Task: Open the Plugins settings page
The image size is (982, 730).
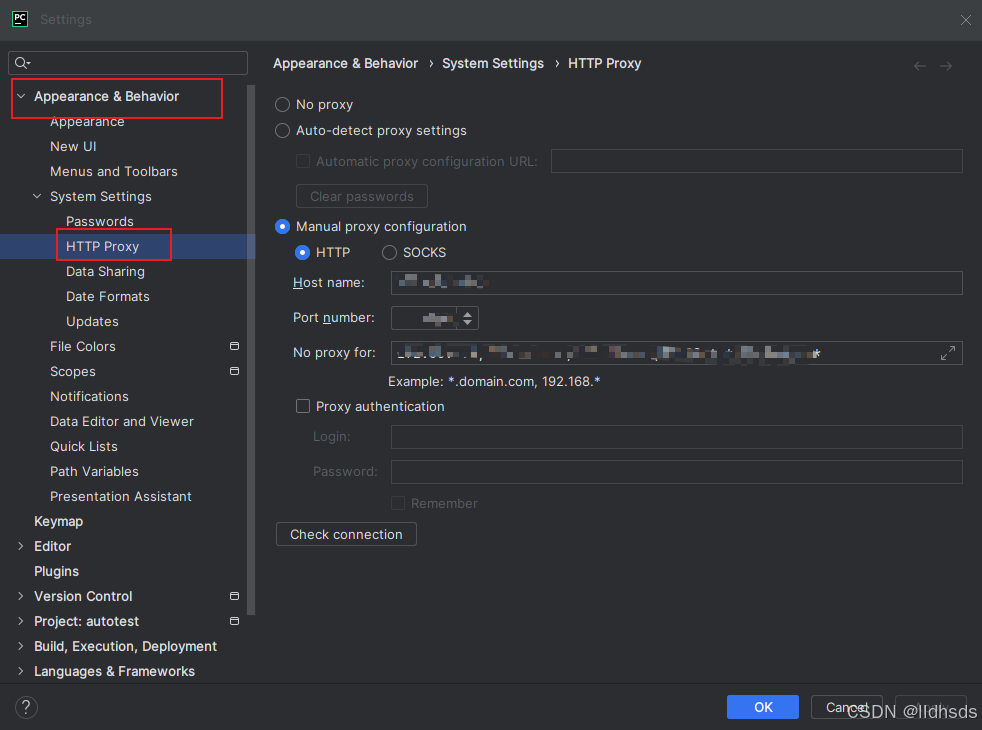Action: 56,572
